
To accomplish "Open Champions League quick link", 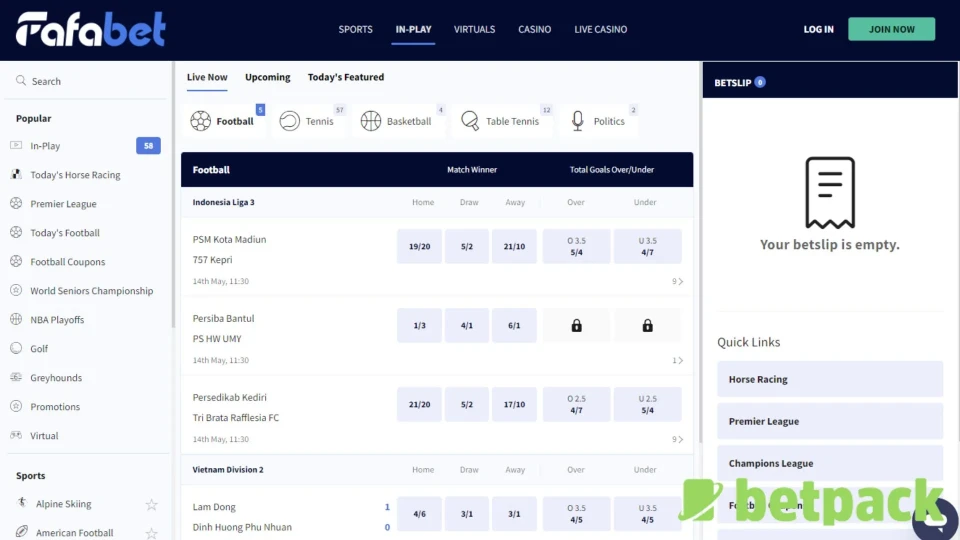I will click(x=830, y=463).
